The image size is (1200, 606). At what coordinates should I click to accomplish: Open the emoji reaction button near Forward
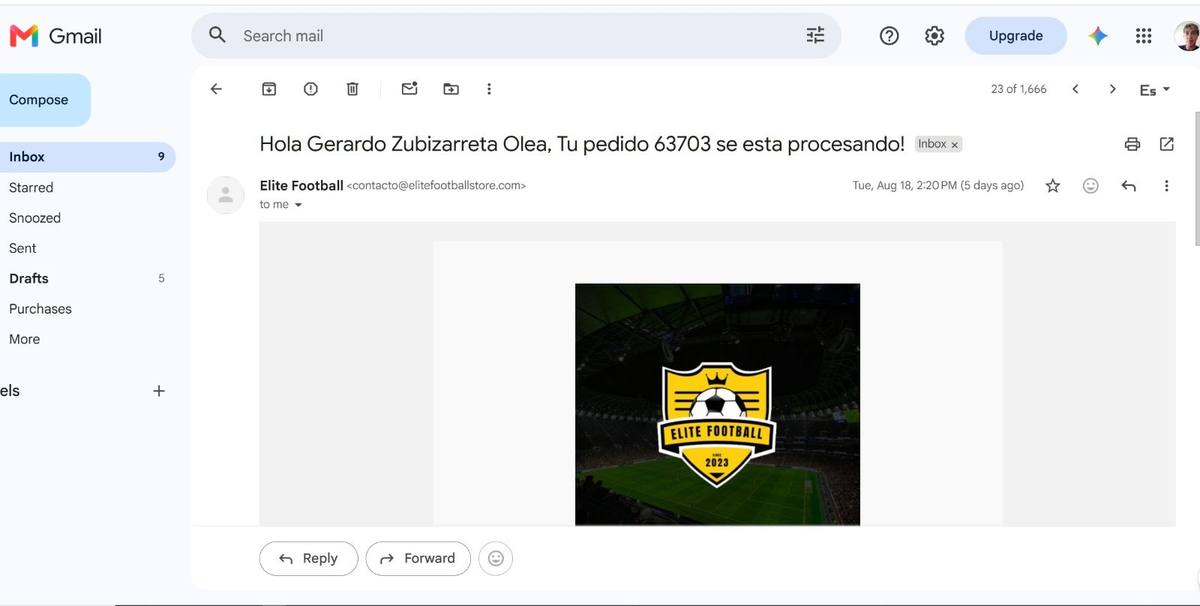496,559
